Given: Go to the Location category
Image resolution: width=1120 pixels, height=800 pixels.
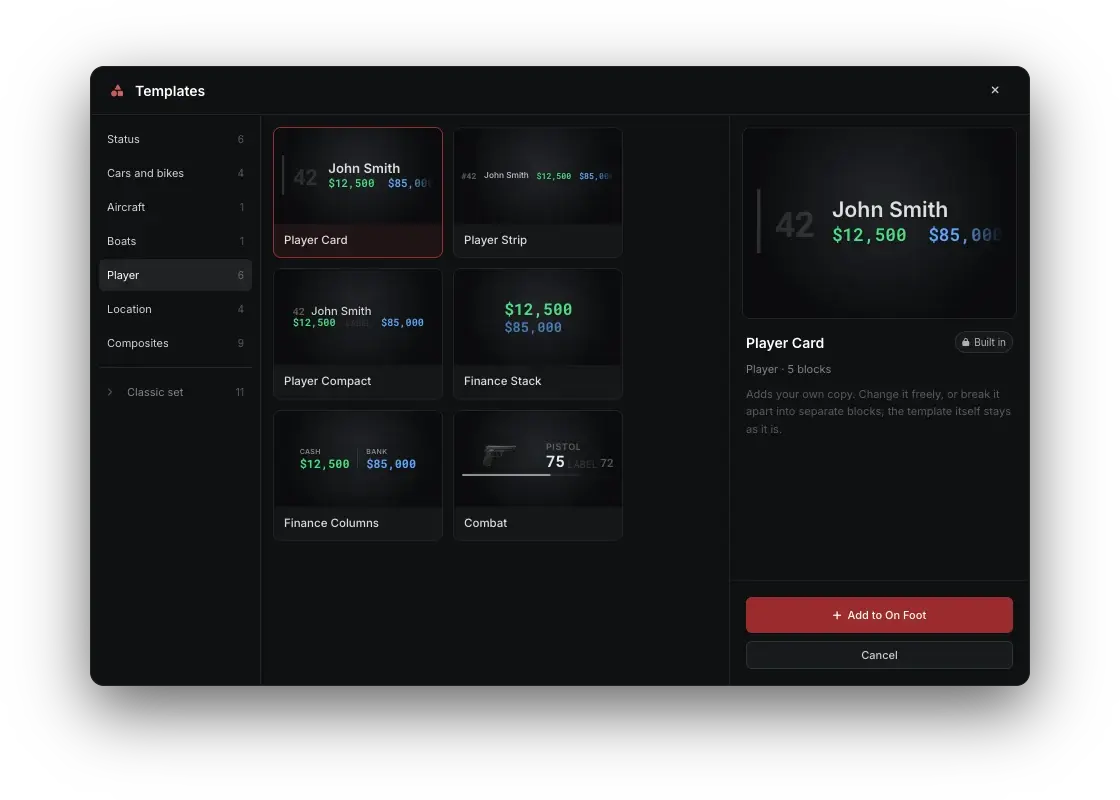Looking at the screenshot, I should click(x=175, y=309).
